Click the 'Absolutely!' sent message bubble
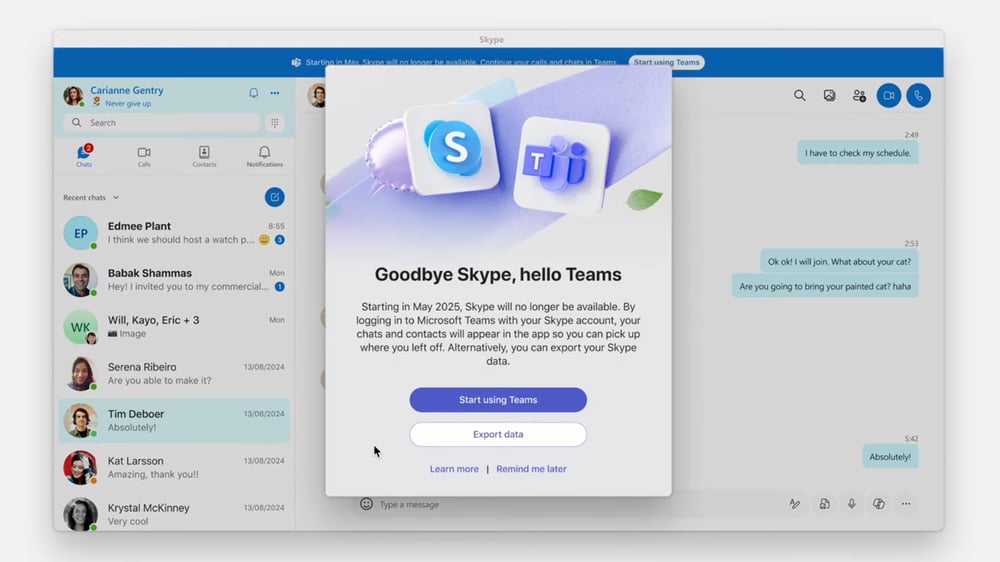The height and width of the screenshot is (562, 1000). [890, 457]
